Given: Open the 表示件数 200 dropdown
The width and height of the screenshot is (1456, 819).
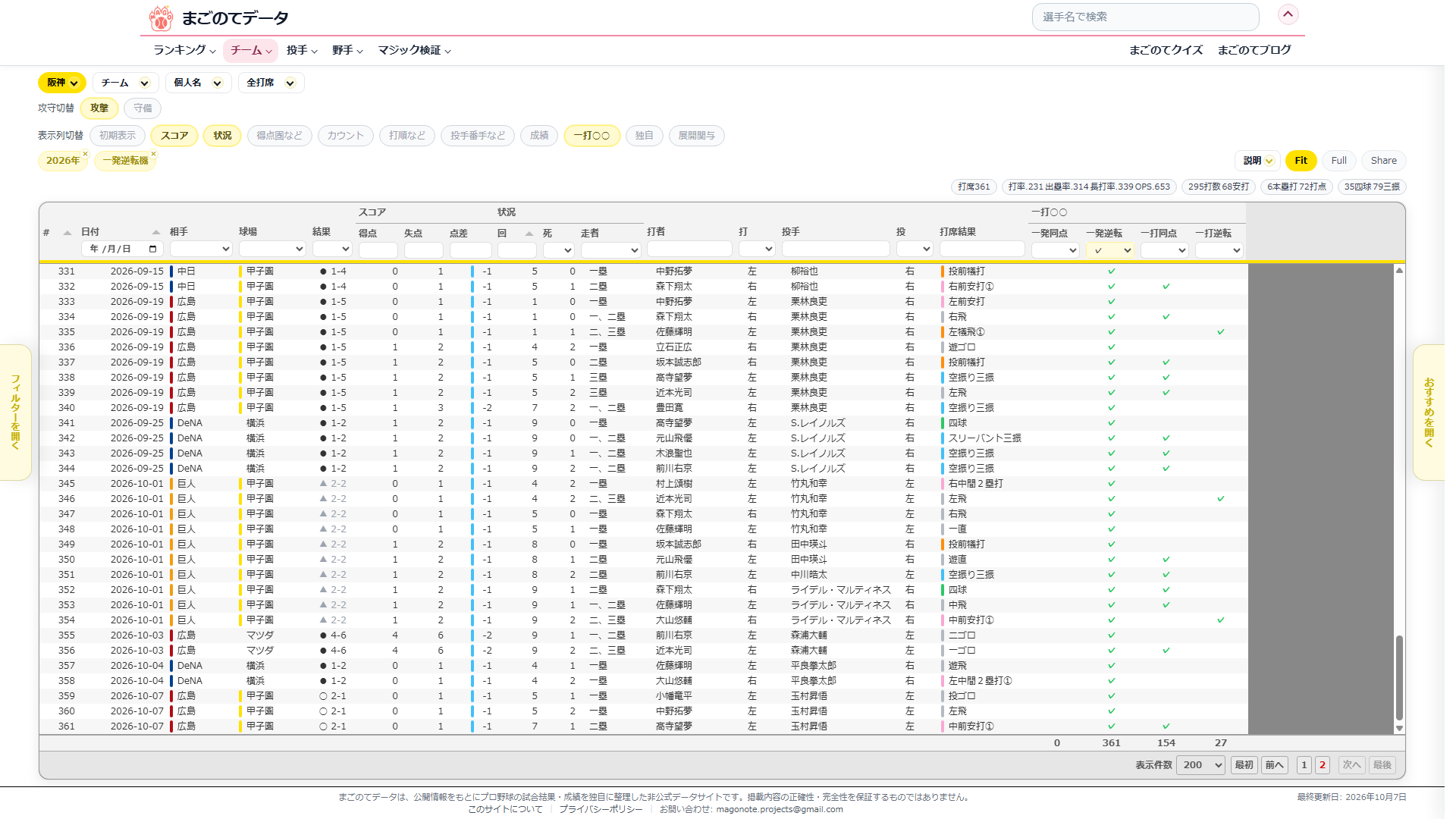Looking at the screenshot, I should [1200, 765].
